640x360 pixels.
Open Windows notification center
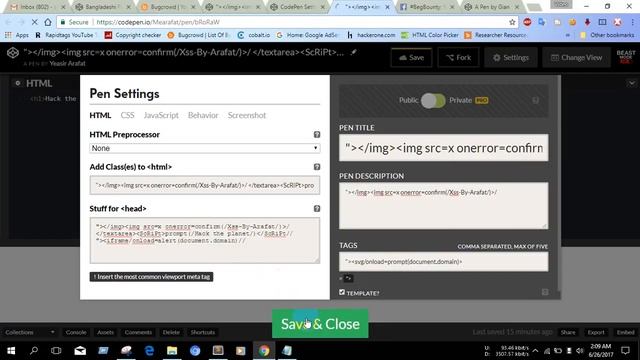tap(625, 351)
